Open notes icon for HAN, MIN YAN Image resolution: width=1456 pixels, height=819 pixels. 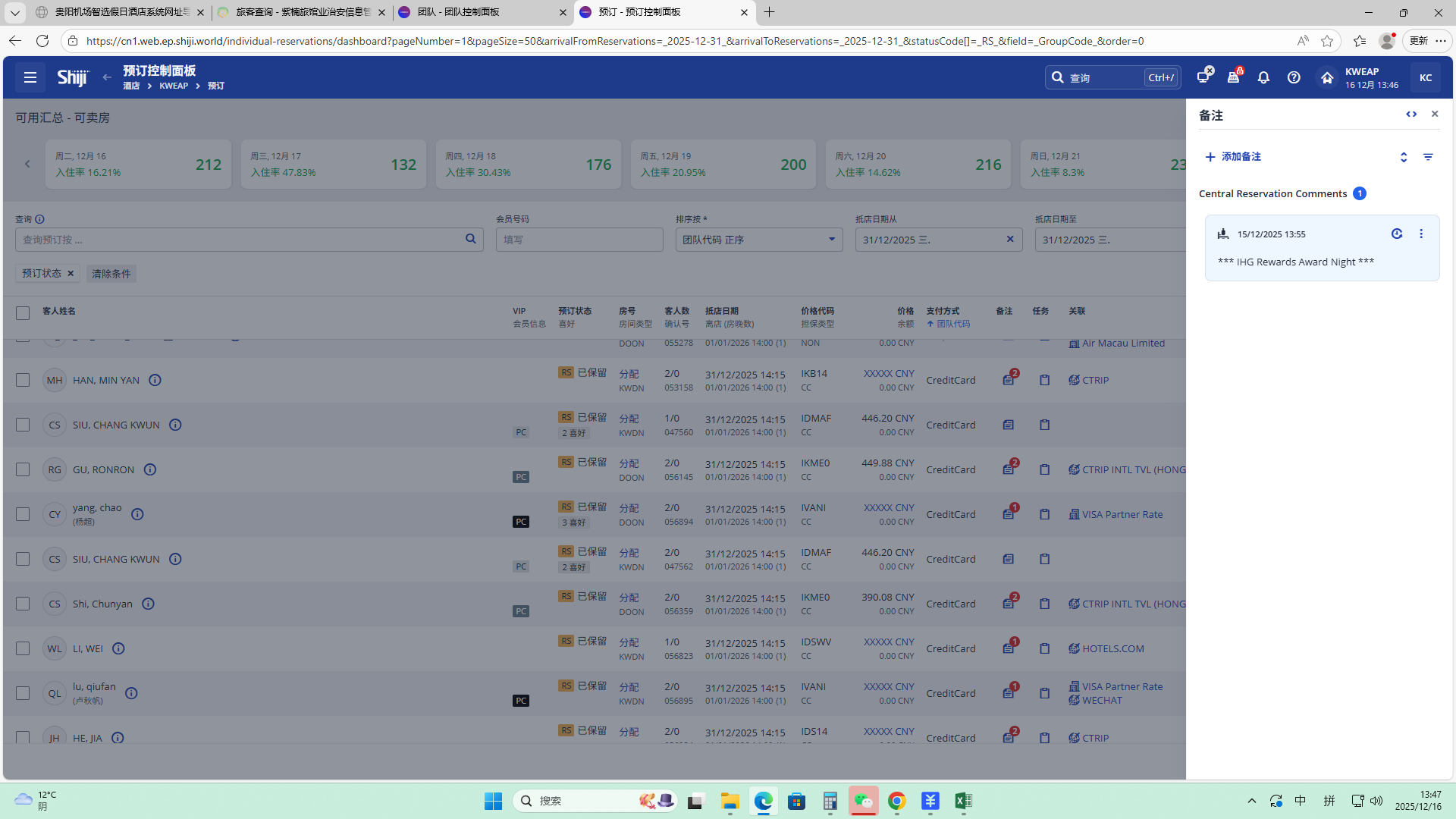pos(1008,380)
